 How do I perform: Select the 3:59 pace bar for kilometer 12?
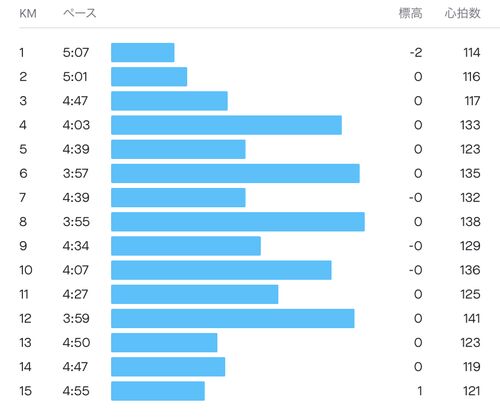(233, 318)
